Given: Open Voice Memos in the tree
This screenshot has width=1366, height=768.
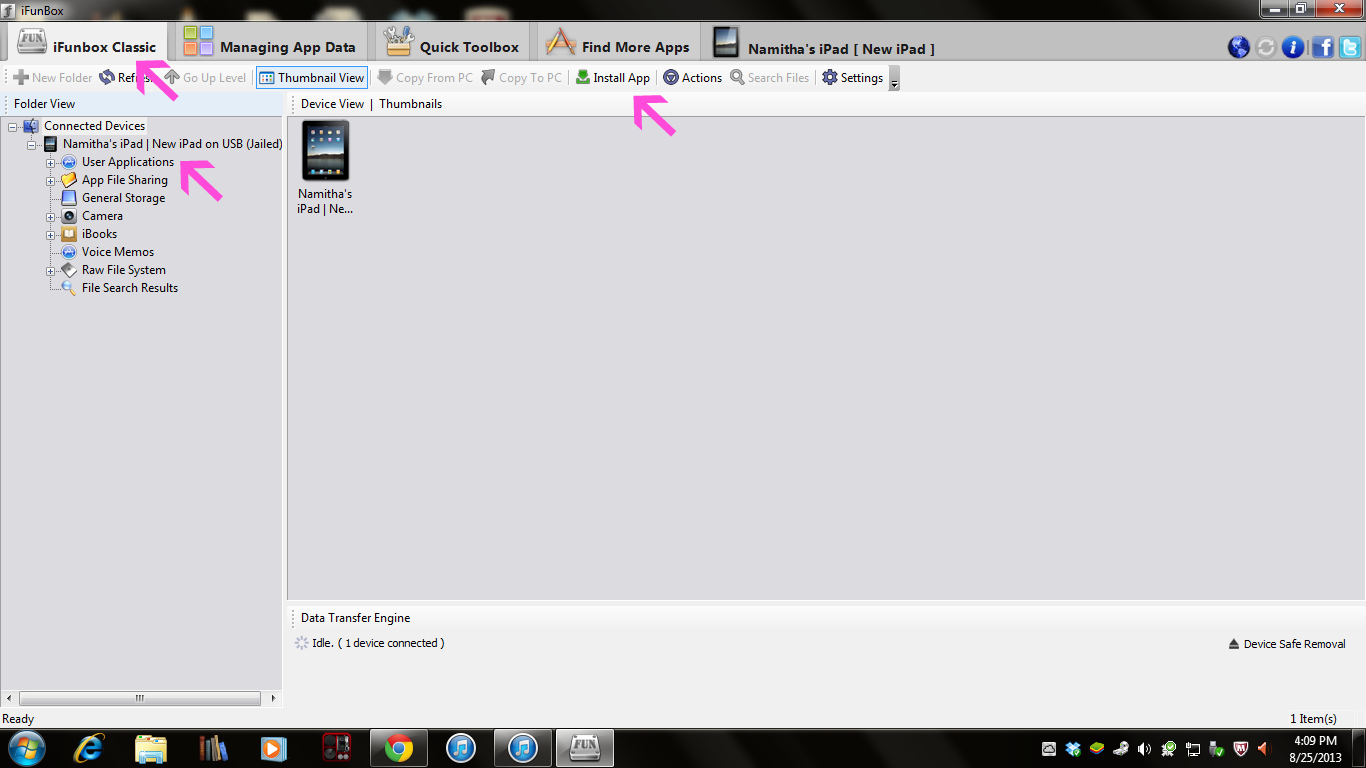Looking at the screenshot, I should click(x=118, y=252).
